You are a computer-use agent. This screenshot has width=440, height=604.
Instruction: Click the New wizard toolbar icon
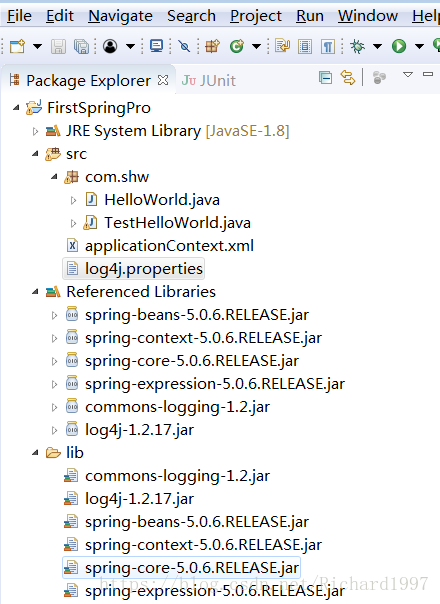pyautogui.click(x=18, y=47)
